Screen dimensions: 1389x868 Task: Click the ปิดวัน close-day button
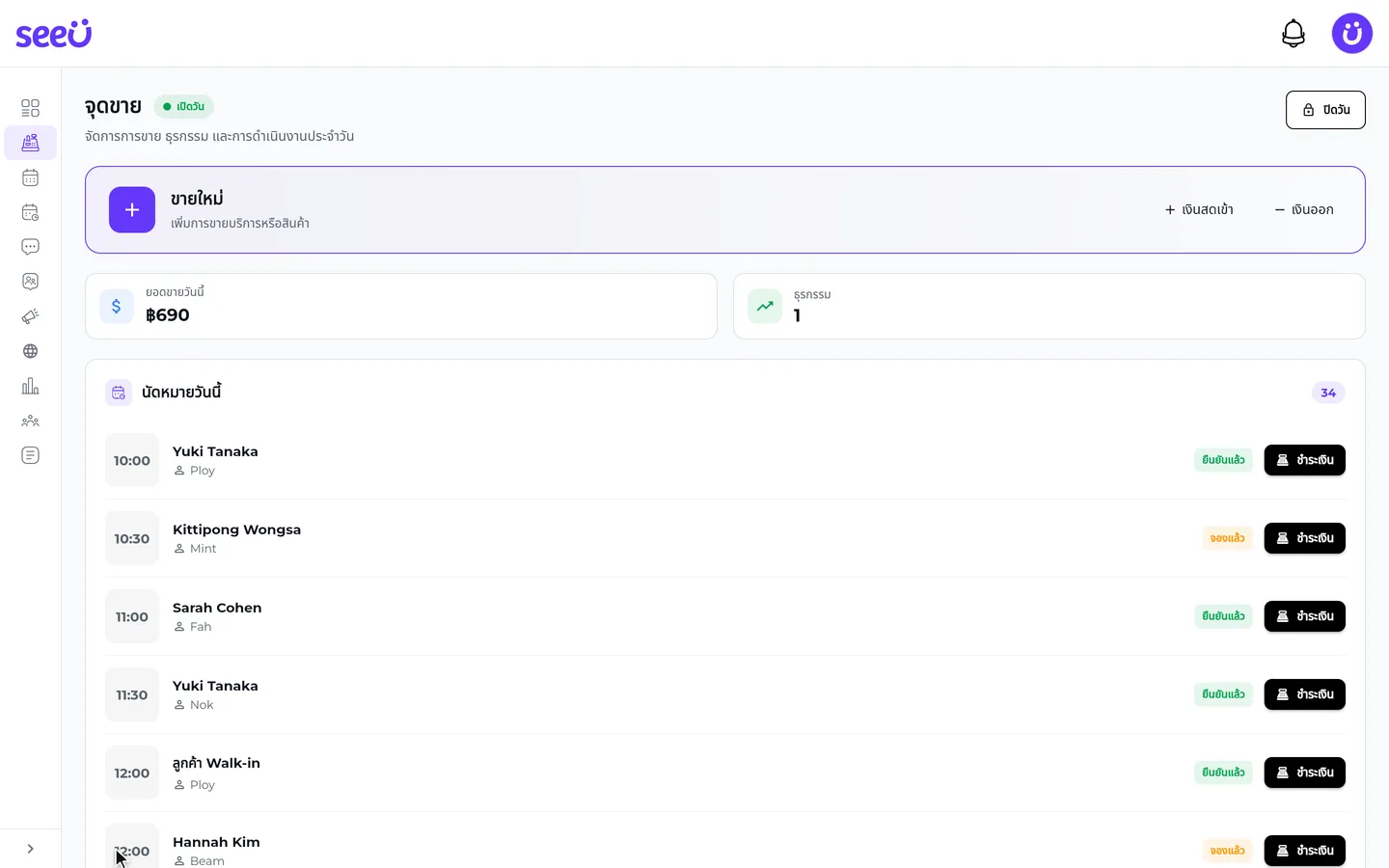click(1325, 110)
